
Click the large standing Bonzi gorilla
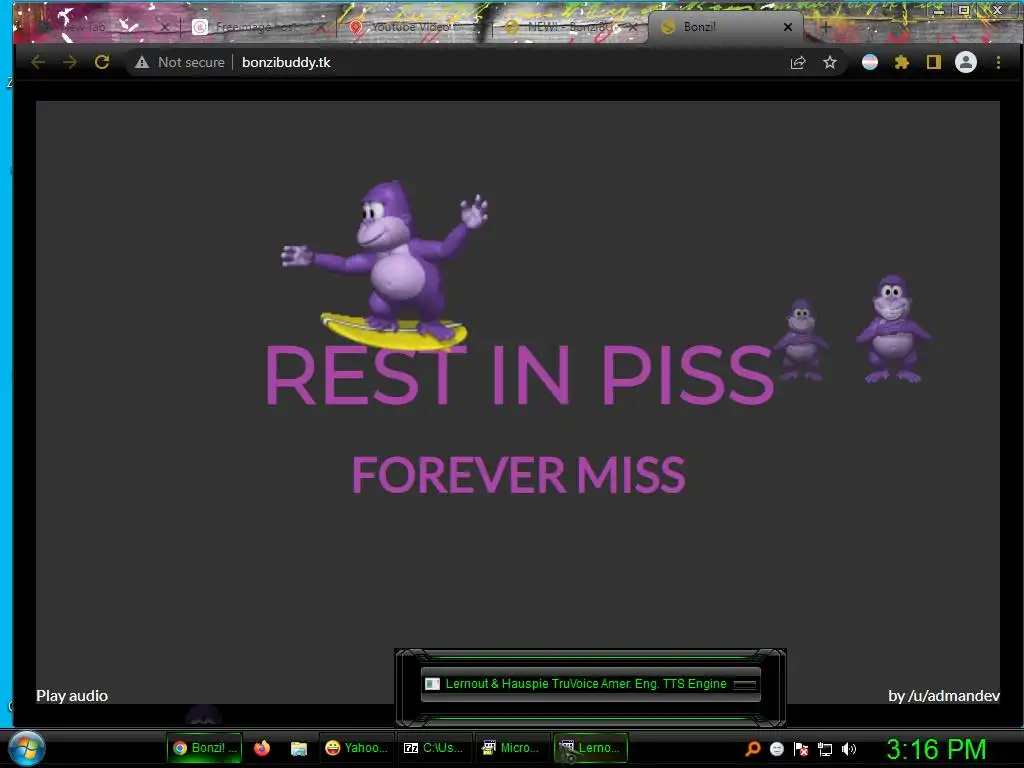[893, 328]
